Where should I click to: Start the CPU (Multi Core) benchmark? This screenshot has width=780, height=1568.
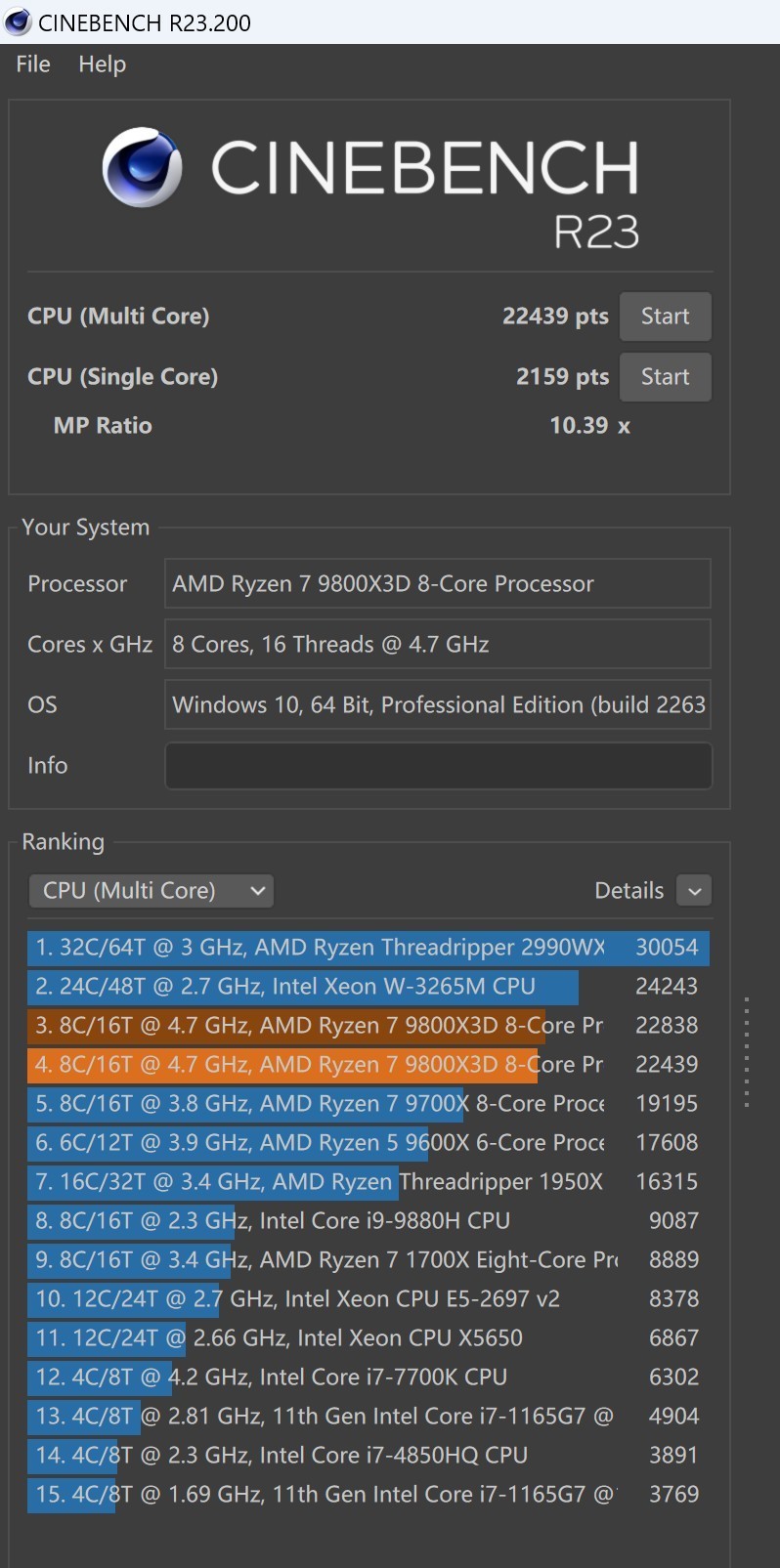(x=665, y=316)
